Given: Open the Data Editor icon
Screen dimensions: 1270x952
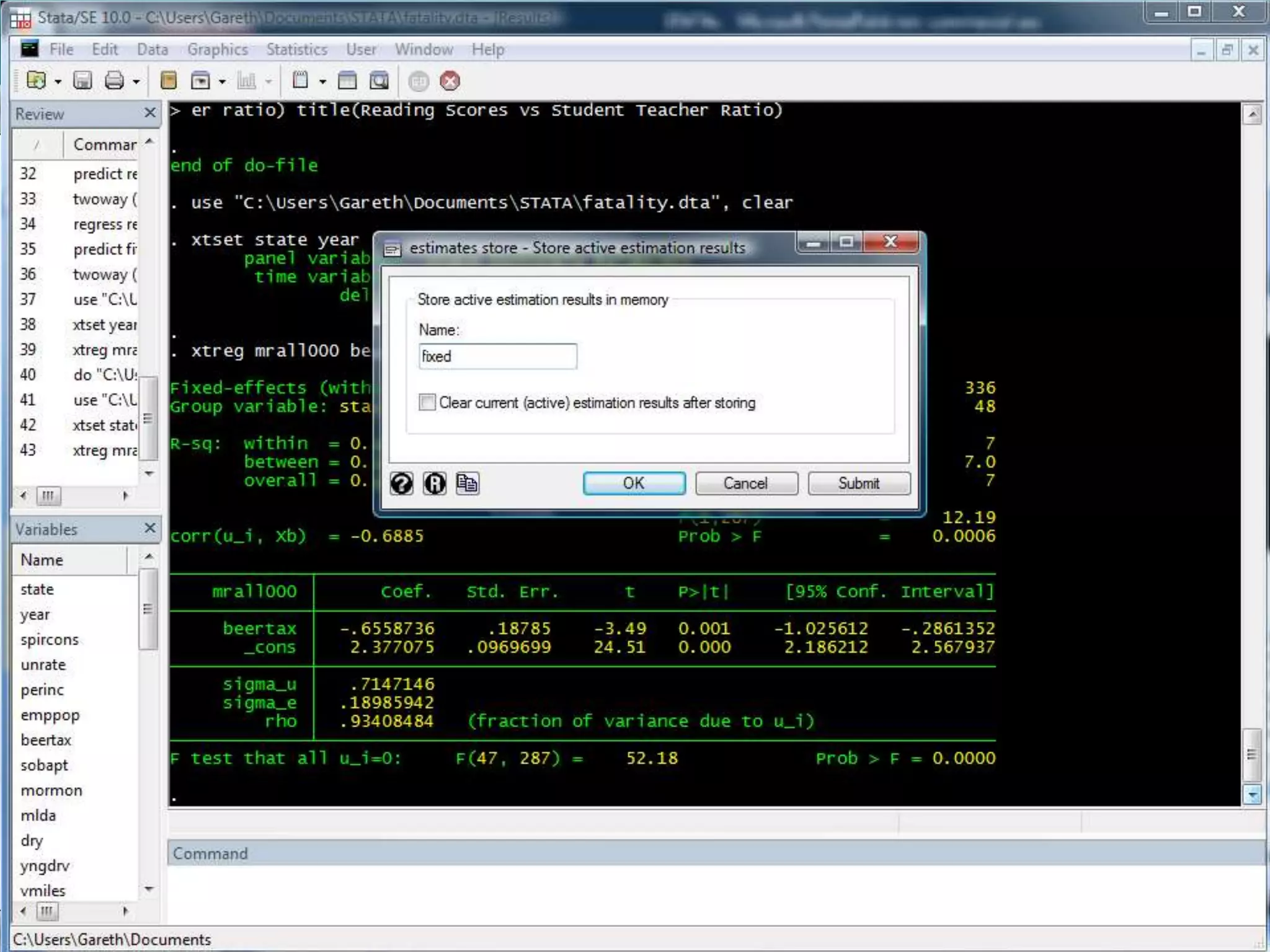Looking at the screenshot, I should [x=347, y=81].
